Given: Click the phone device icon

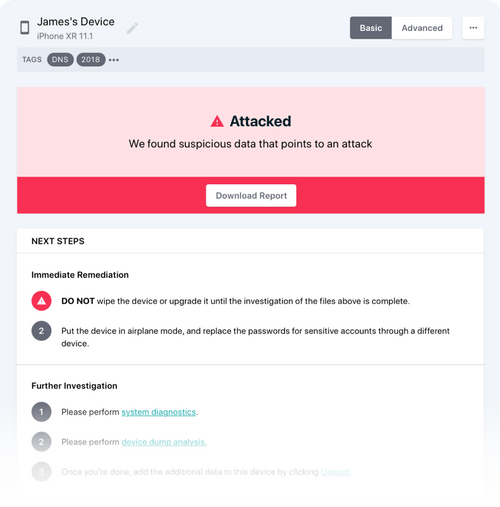Looking at the screenshot, I should 25,27.
